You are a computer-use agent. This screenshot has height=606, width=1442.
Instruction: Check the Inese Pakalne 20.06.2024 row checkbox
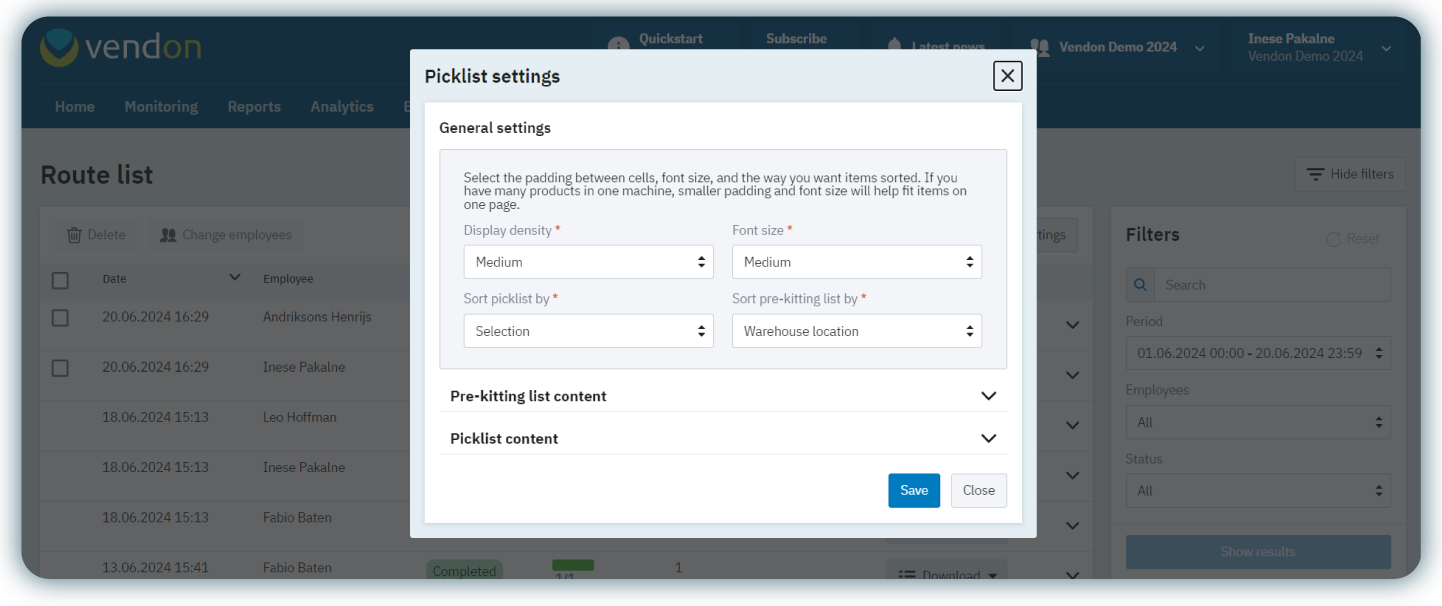click(x=60, y=367)
